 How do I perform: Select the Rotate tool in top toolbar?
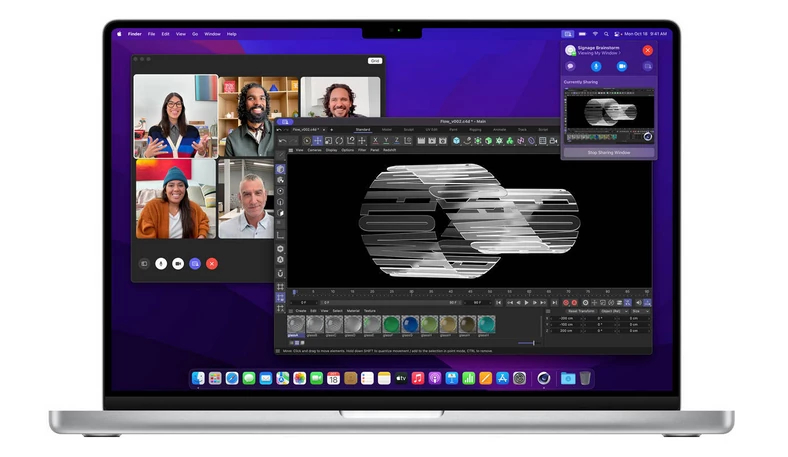[339, 141]
